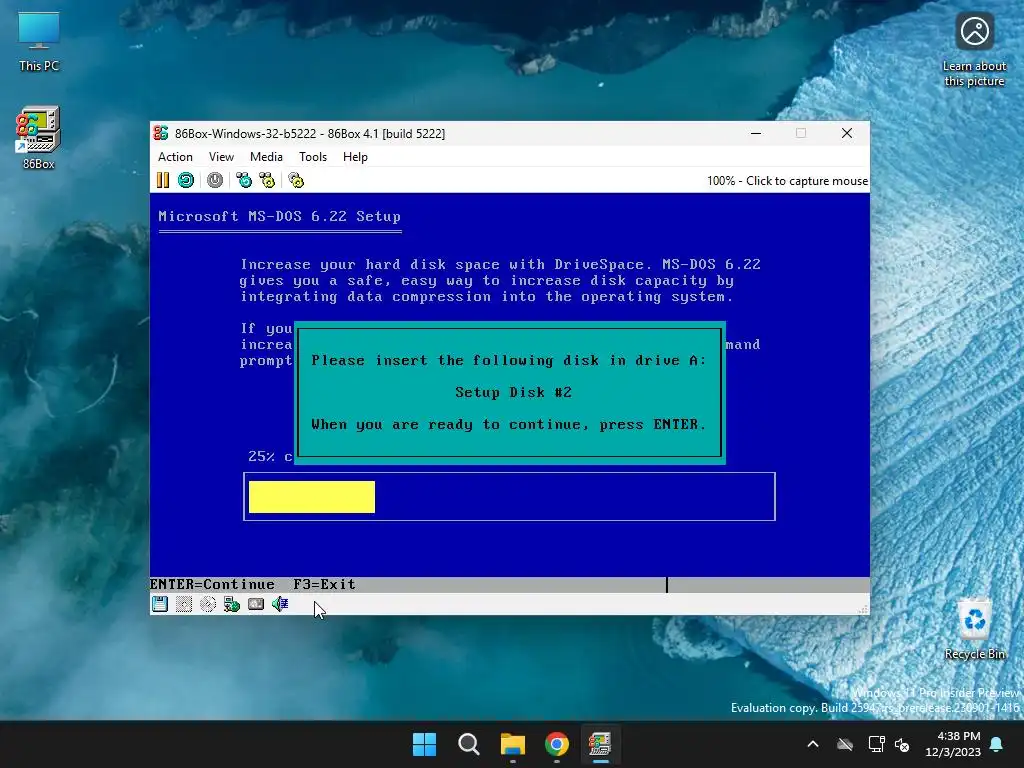
Task: Open the Media menu
Action: (266, 157)
